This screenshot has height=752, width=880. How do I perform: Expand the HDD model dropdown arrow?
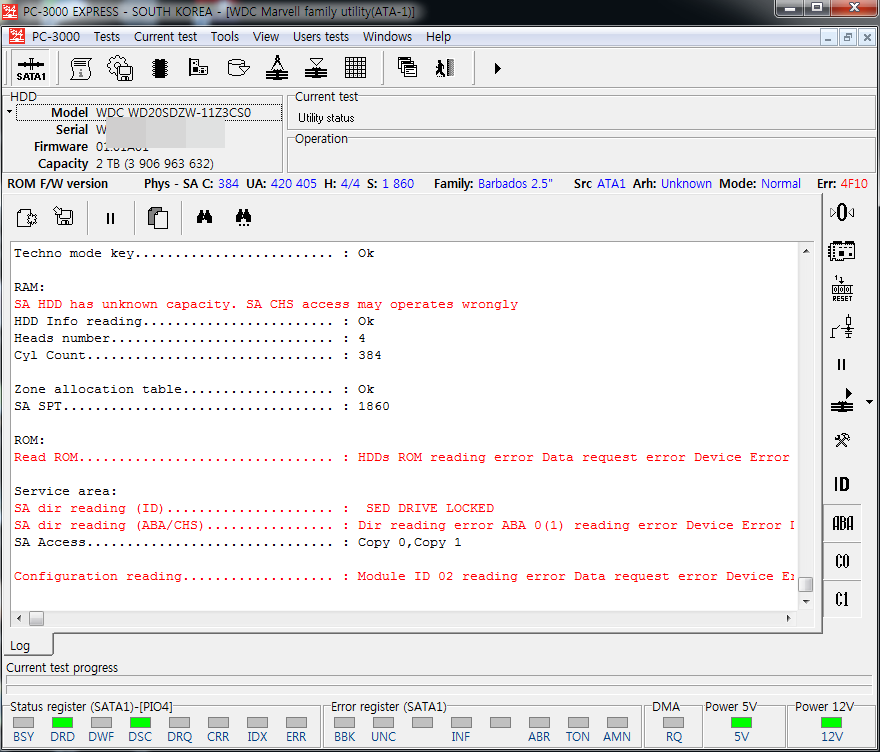click(x=10, y=112)
